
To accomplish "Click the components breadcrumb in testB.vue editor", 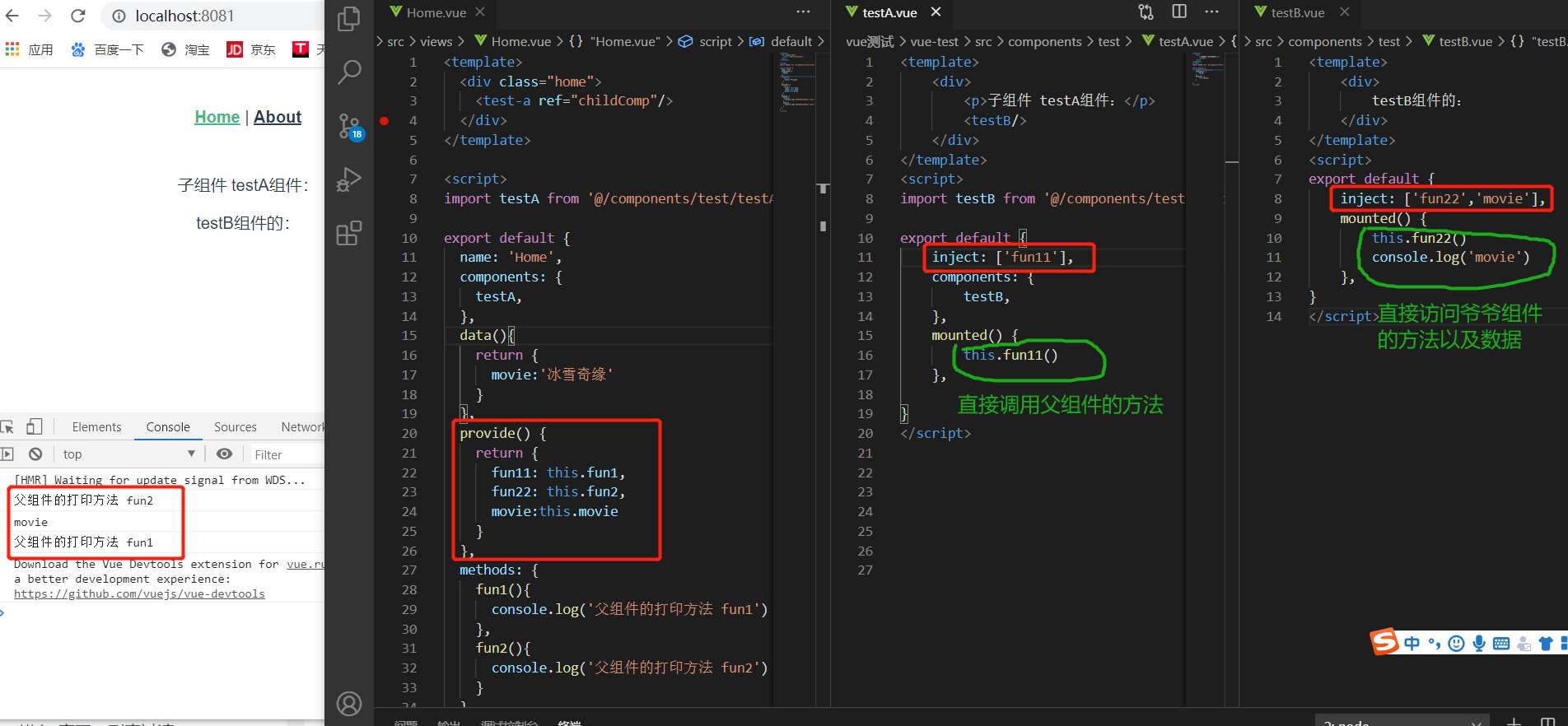I will pos(1324,42).
